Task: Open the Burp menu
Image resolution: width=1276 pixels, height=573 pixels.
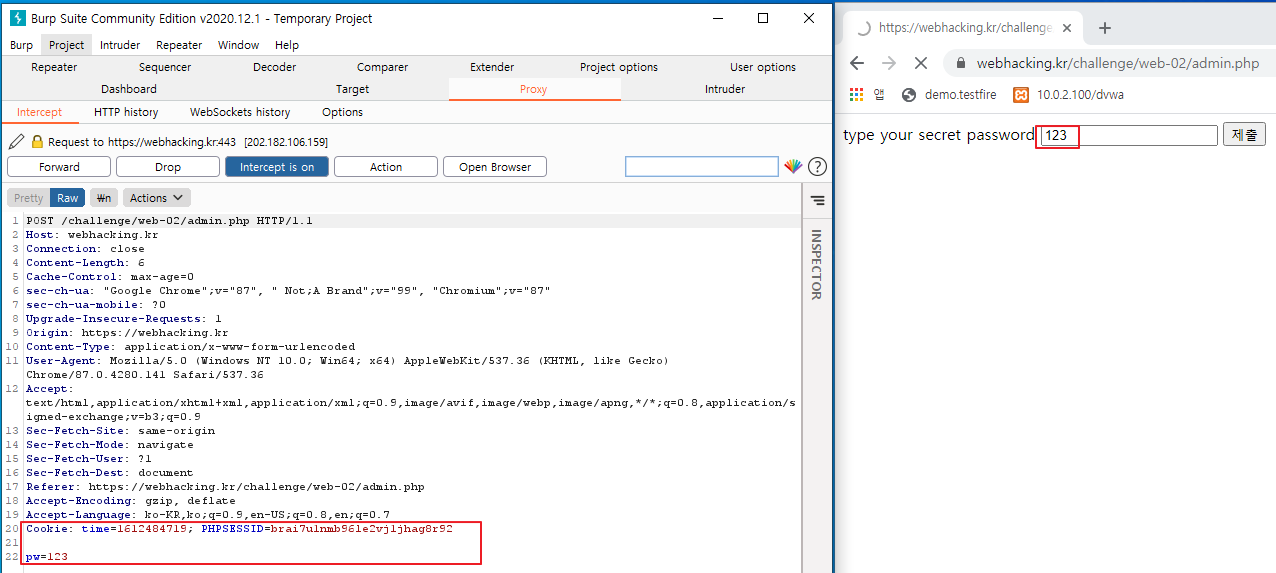Action: tap(21, 45)
